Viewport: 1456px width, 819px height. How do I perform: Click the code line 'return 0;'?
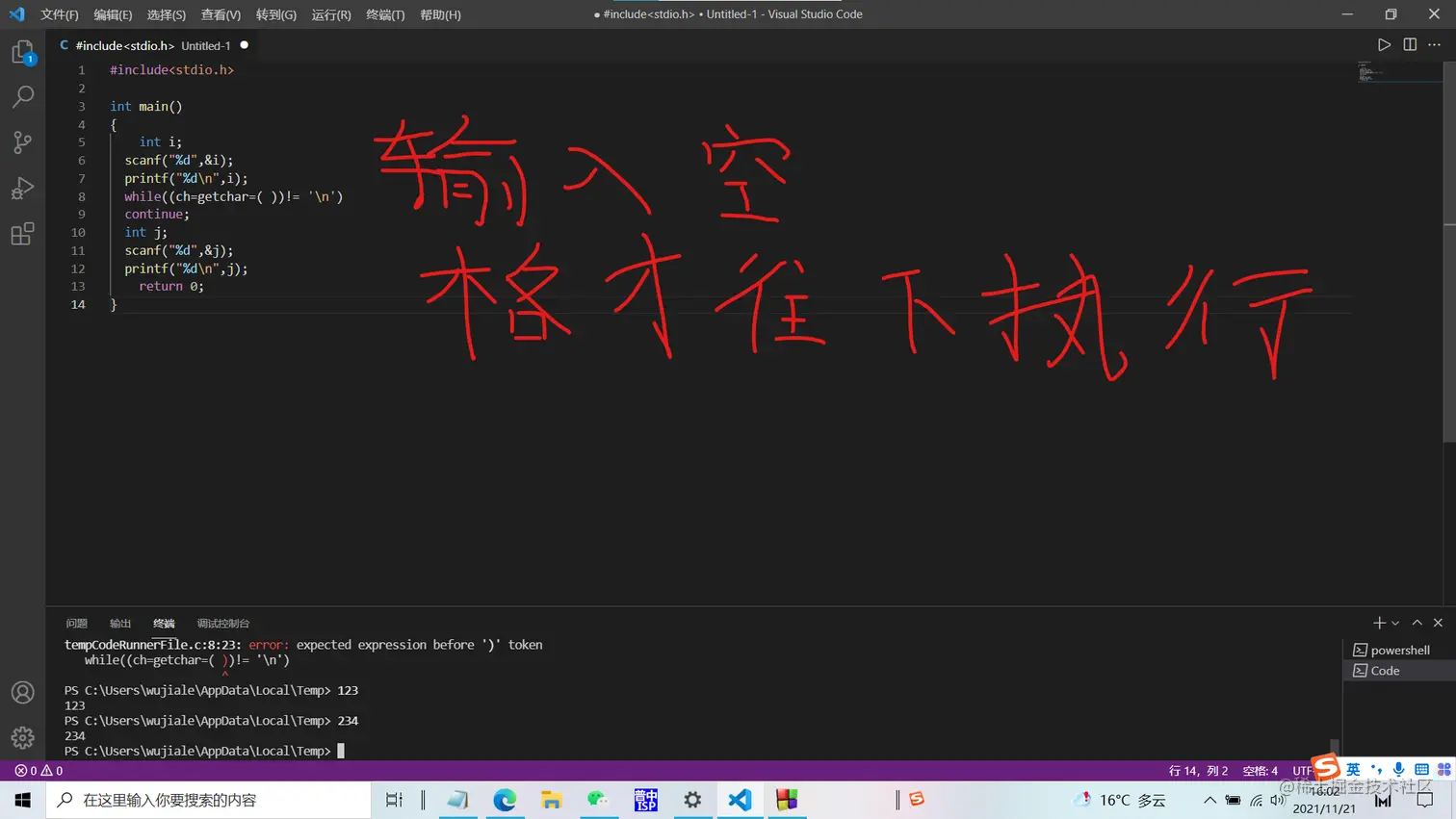click(171, 287)
